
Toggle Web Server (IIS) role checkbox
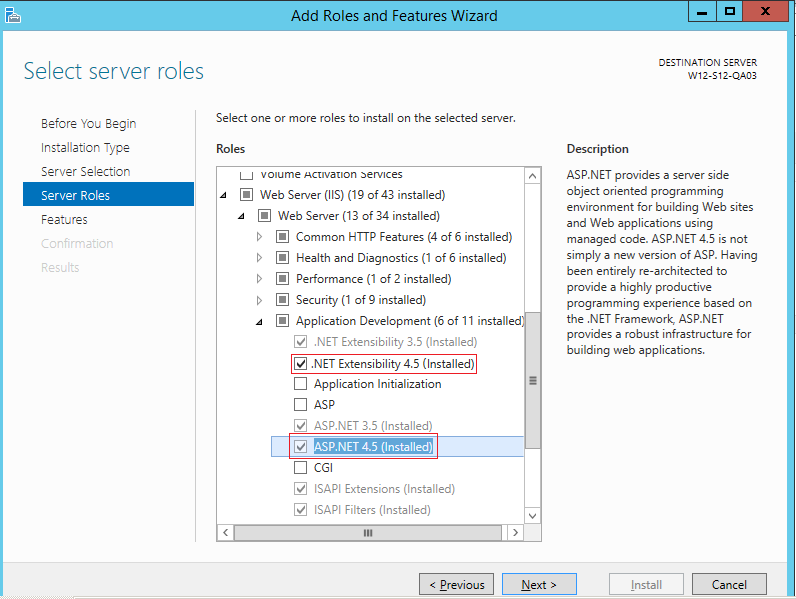pyautogui.click(x=246, y=194)
